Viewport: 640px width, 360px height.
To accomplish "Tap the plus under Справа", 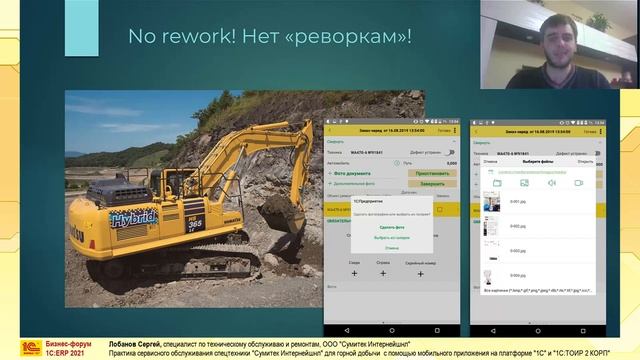I will (383, 273).
